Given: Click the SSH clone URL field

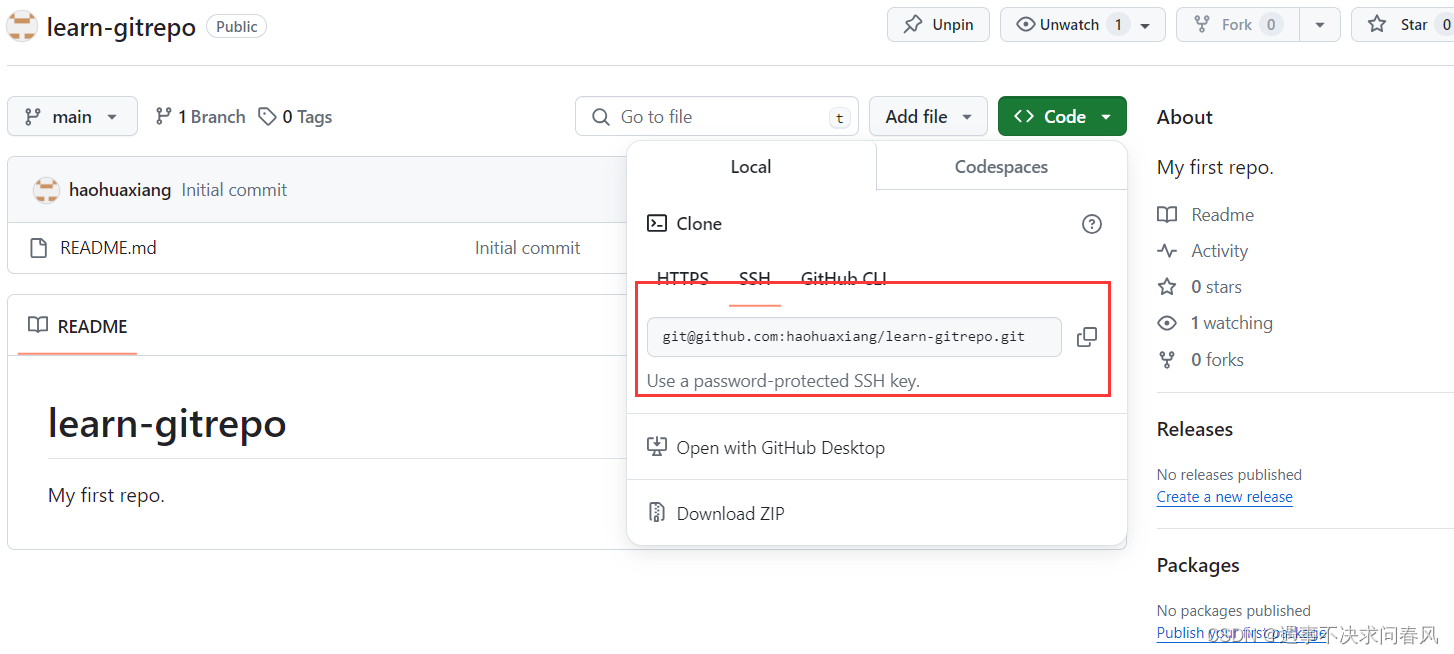Looking at the screenshot, I should [854, 337].
